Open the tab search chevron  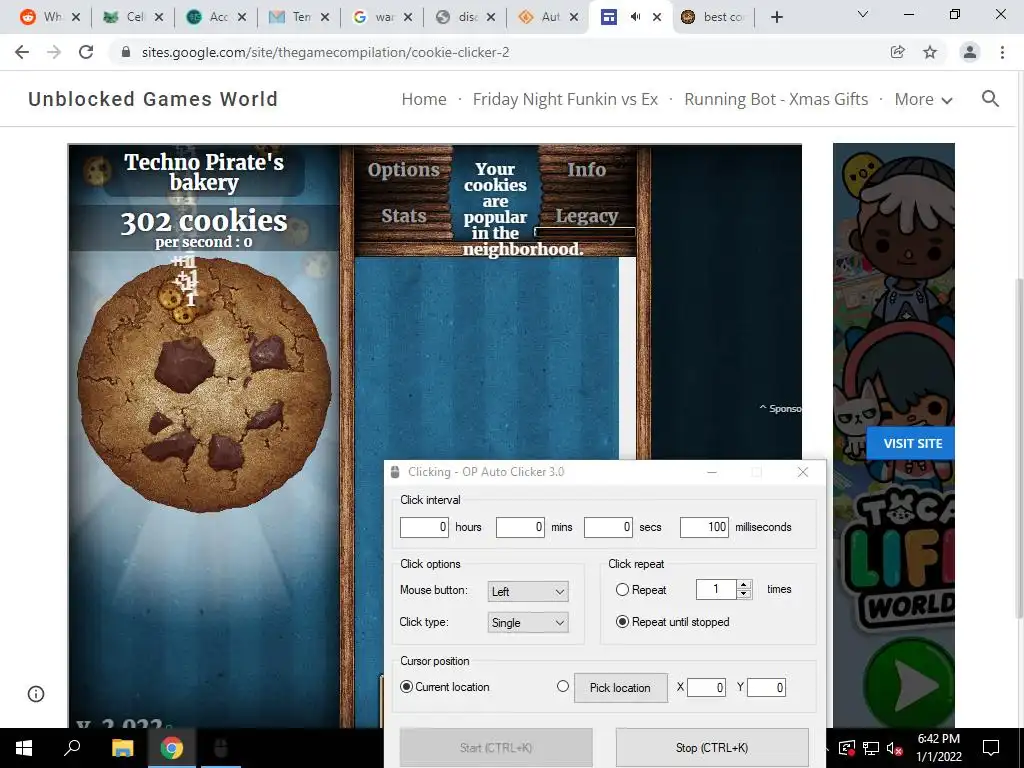tap(863, 14)
